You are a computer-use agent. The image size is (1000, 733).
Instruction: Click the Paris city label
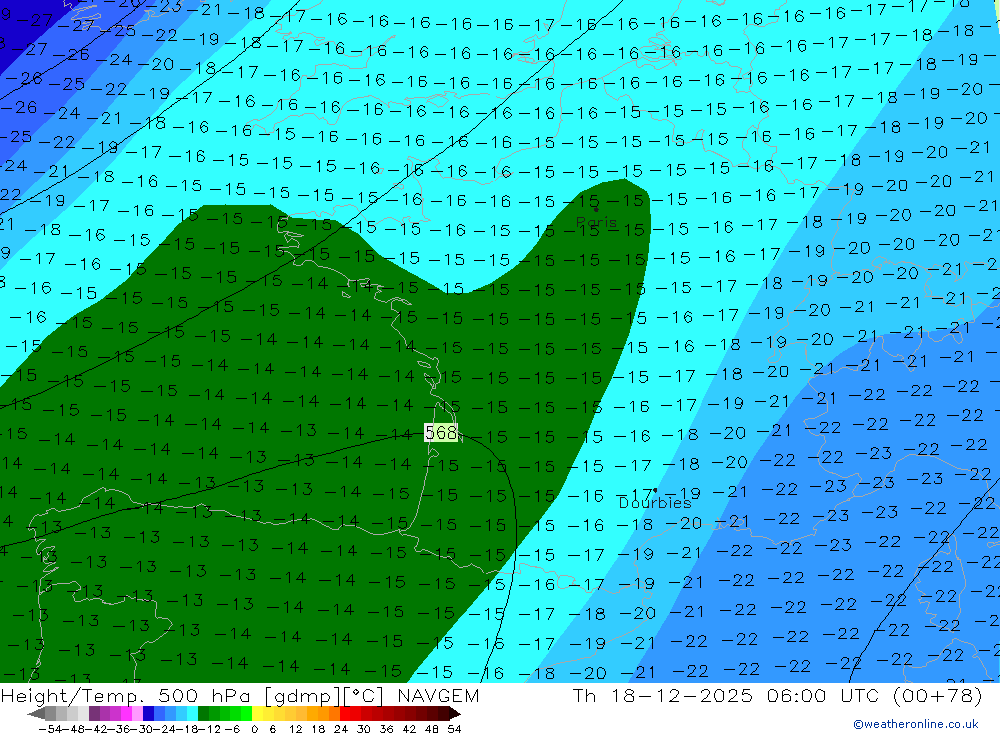tap(597, 223)
